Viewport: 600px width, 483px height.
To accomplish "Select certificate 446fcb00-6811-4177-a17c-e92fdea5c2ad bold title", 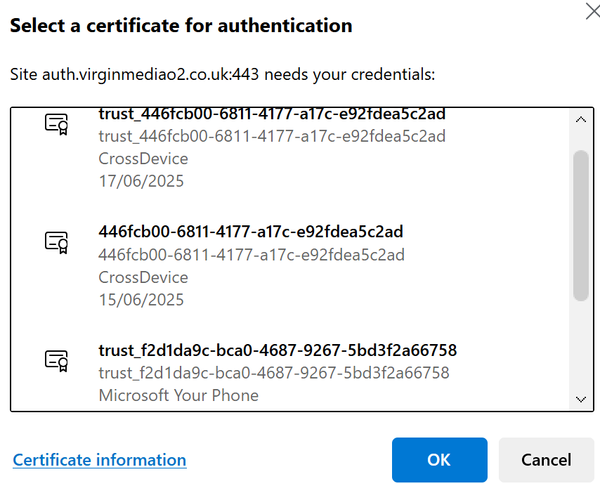I will pos(251,232).
